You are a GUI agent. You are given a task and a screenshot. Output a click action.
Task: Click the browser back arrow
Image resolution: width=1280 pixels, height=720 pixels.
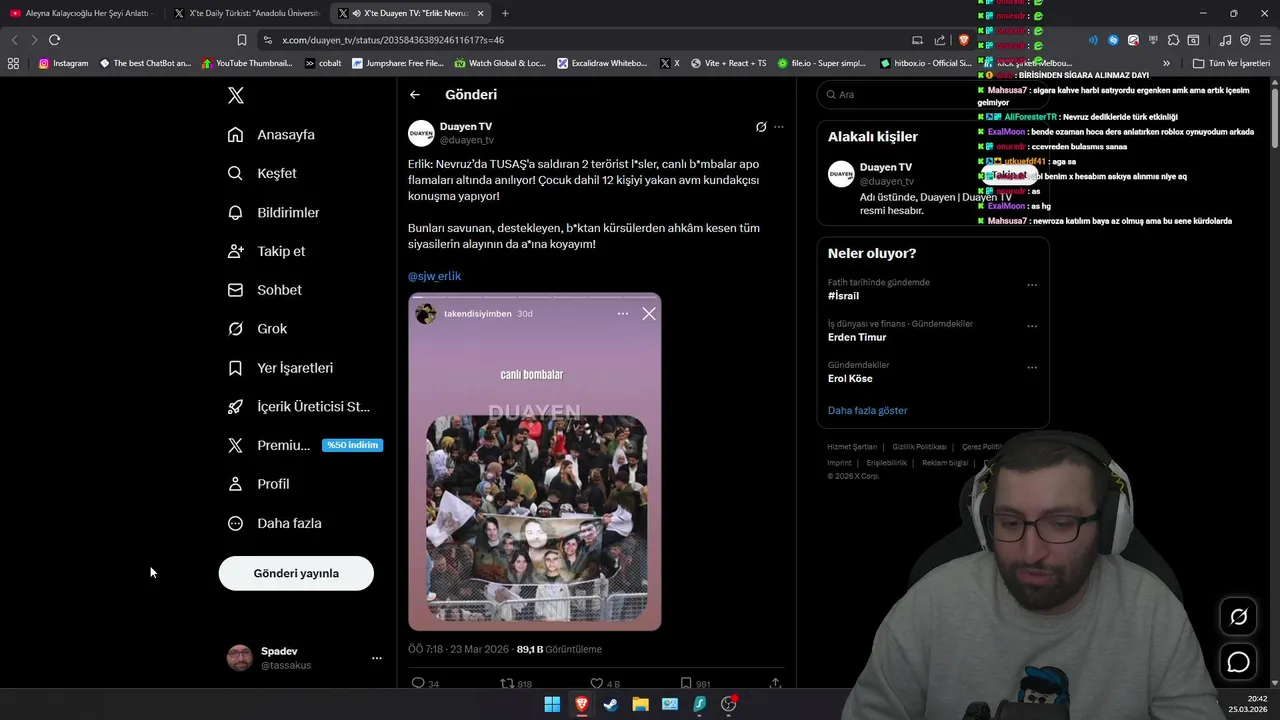pyautogui.click(x=14, y=40)
